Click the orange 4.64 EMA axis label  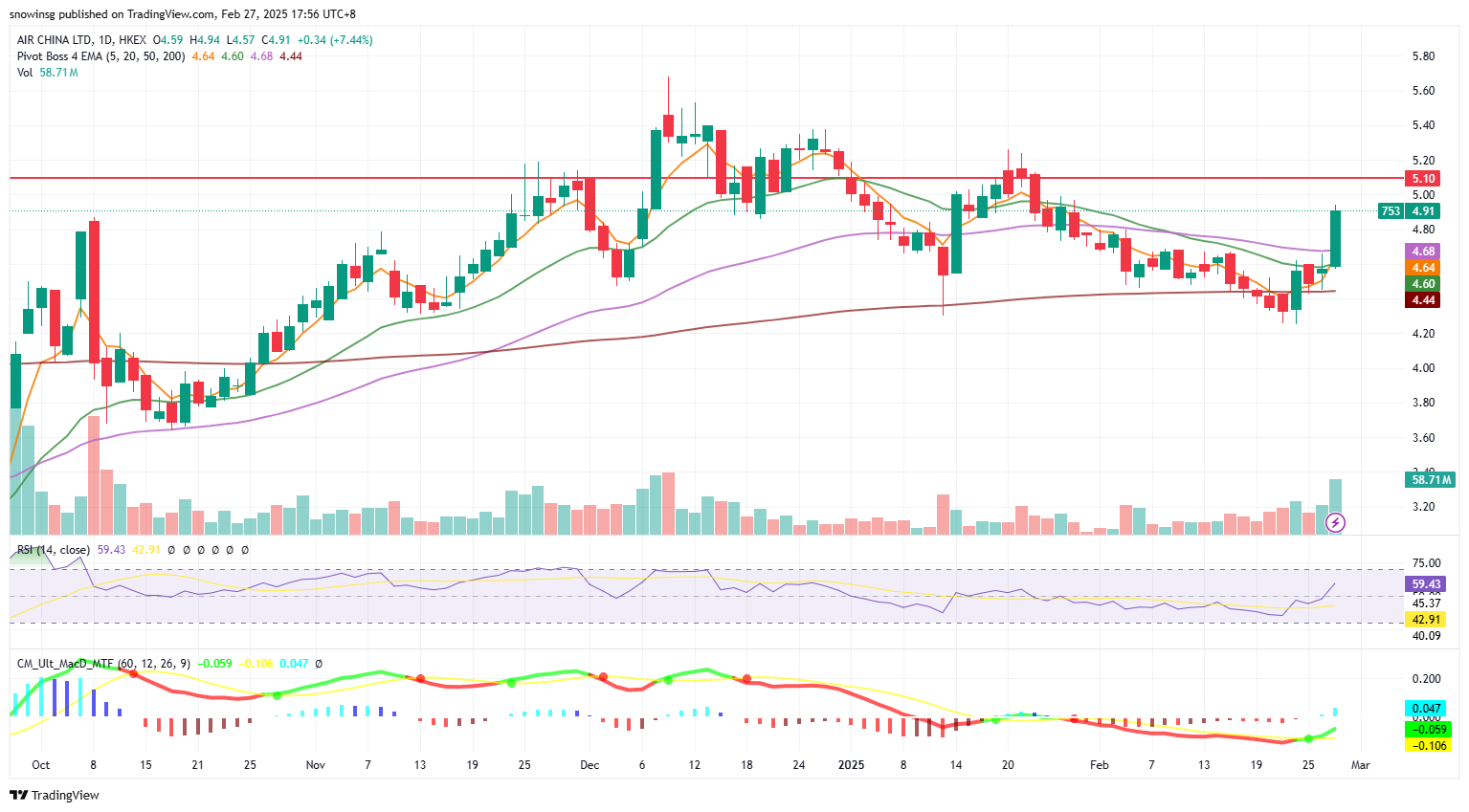(1423, 268)
